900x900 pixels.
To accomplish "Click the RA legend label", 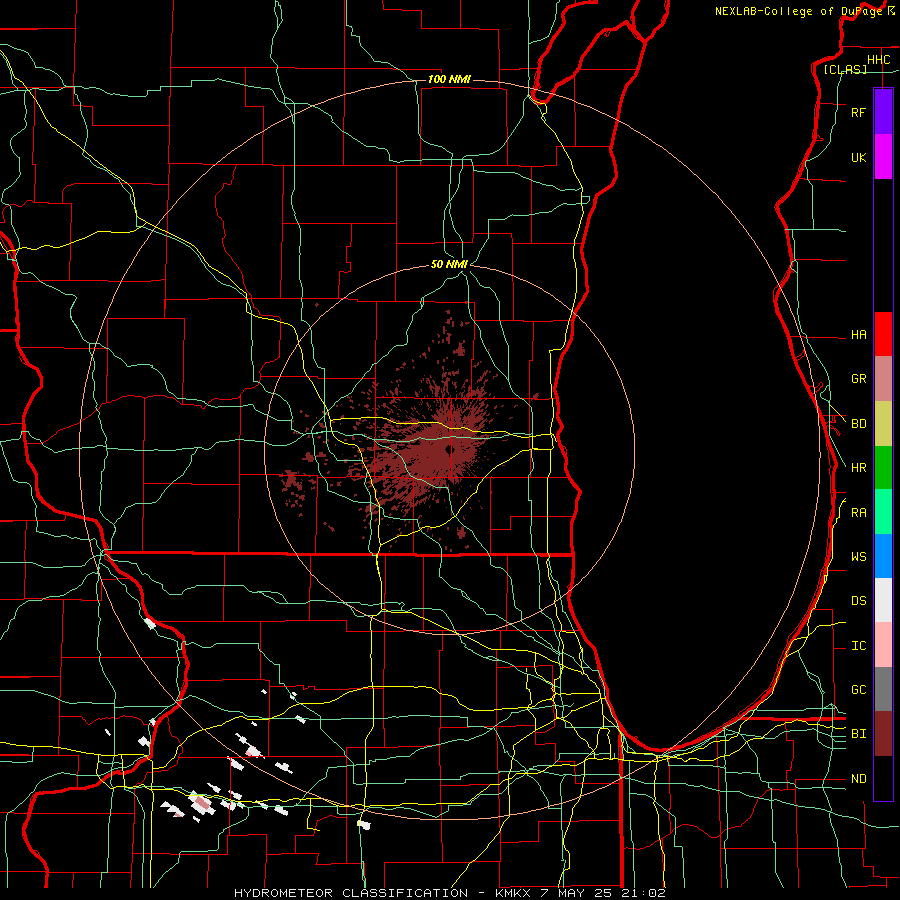I will pos(858,513).
